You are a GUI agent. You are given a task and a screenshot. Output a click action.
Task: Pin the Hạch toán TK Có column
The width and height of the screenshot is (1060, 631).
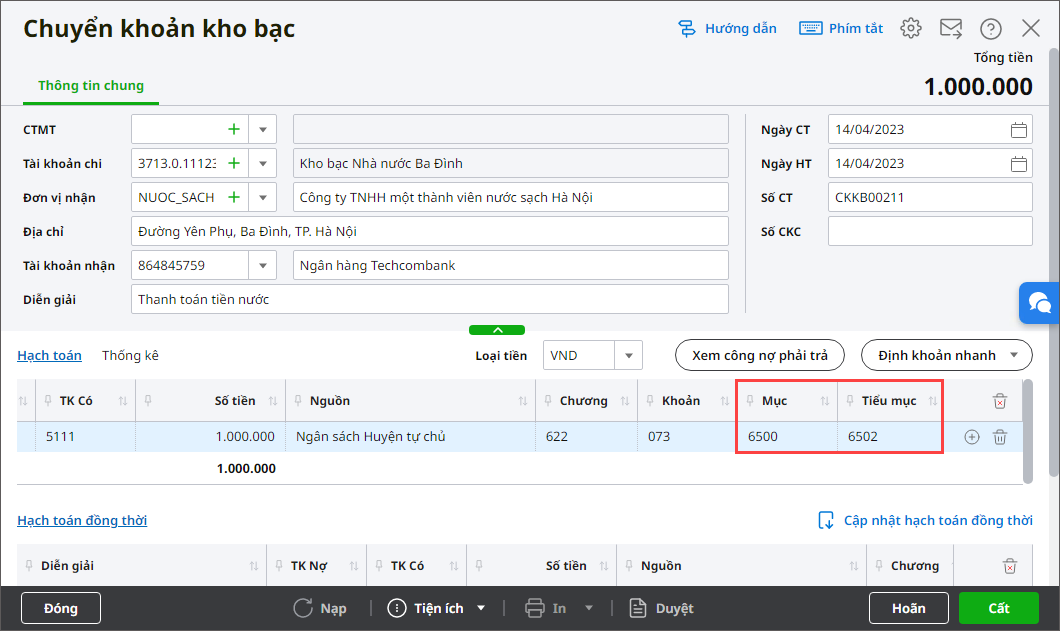[48, 400]
